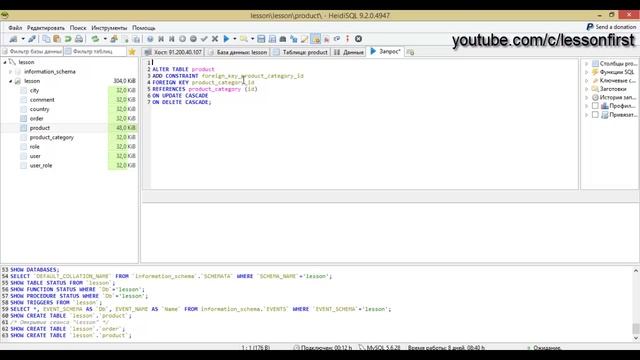Screen dimensions: 640x360
Task: Select the comment table
Action: coord(42,100)
